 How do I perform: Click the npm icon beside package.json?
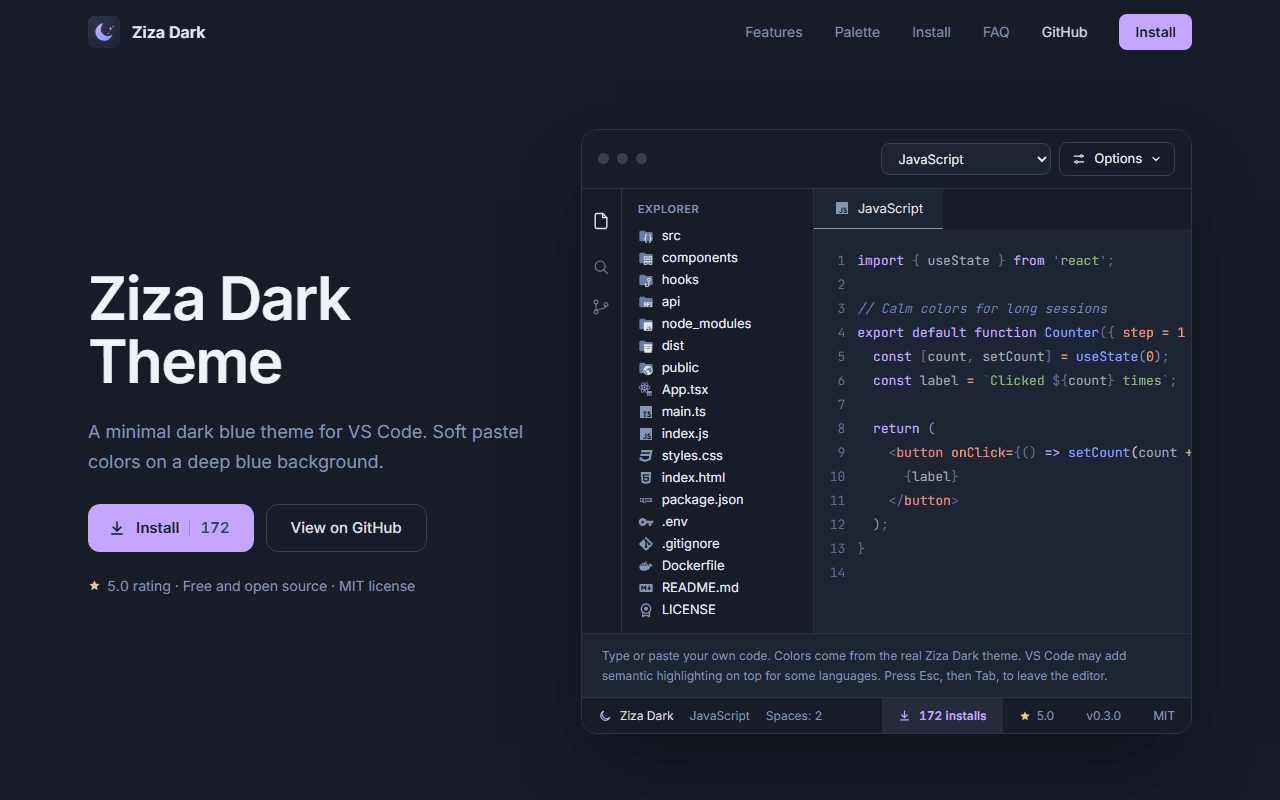point(646,500)
